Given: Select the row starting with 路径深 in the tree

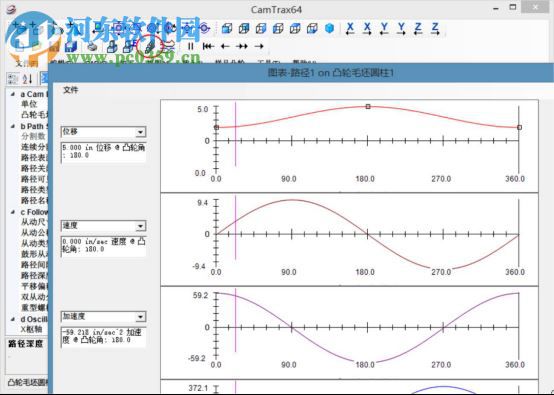Looking at the screenshot, I should point(34,276).
